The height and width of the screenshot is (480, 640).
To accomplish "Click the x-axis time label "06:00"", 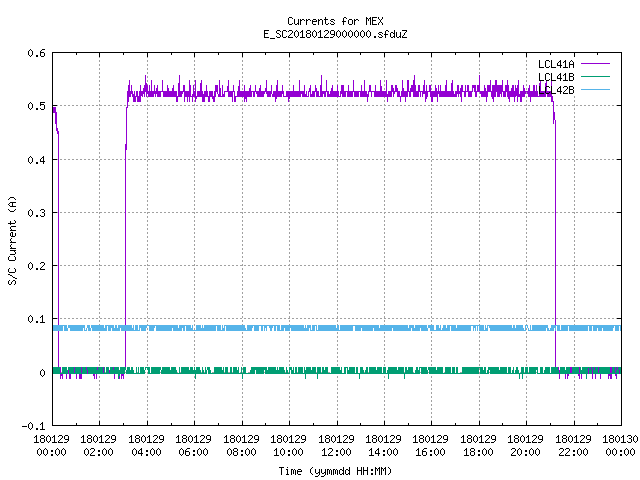I will (x=193, y=452).
